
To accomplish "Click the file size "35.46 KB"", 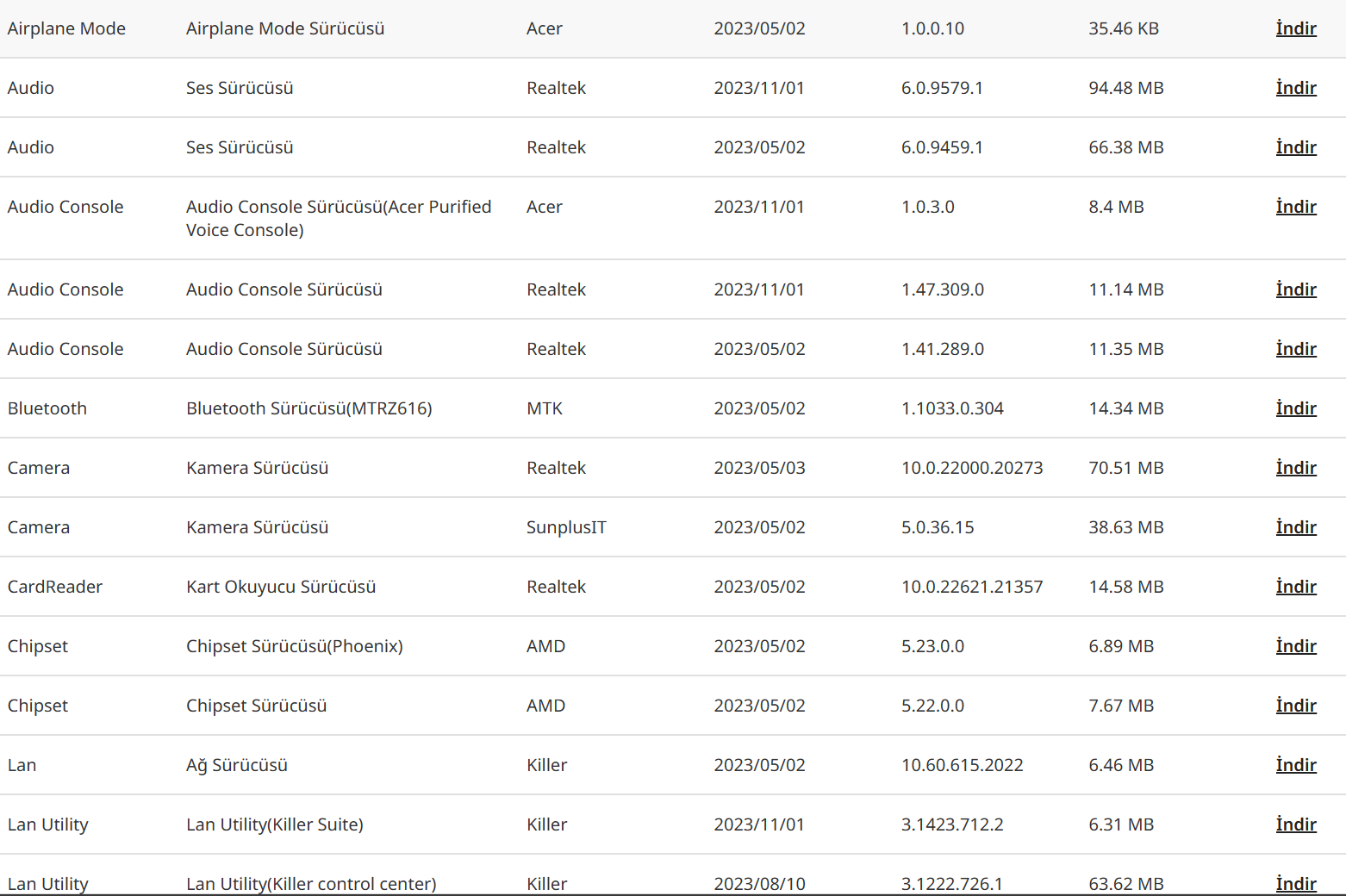I will 1124,28.
